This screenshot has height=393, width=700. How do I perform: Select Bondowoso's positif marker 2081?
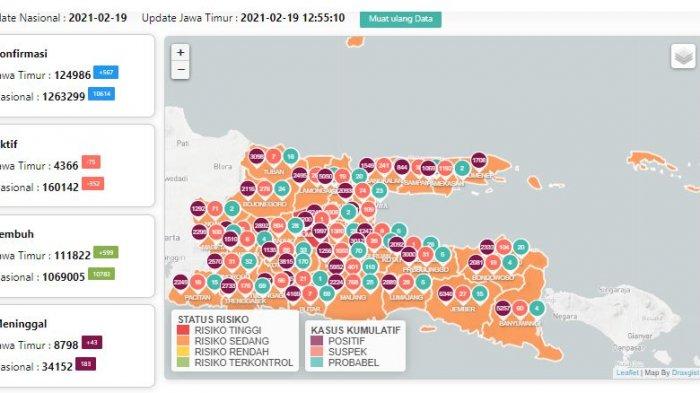click(476, 263)
